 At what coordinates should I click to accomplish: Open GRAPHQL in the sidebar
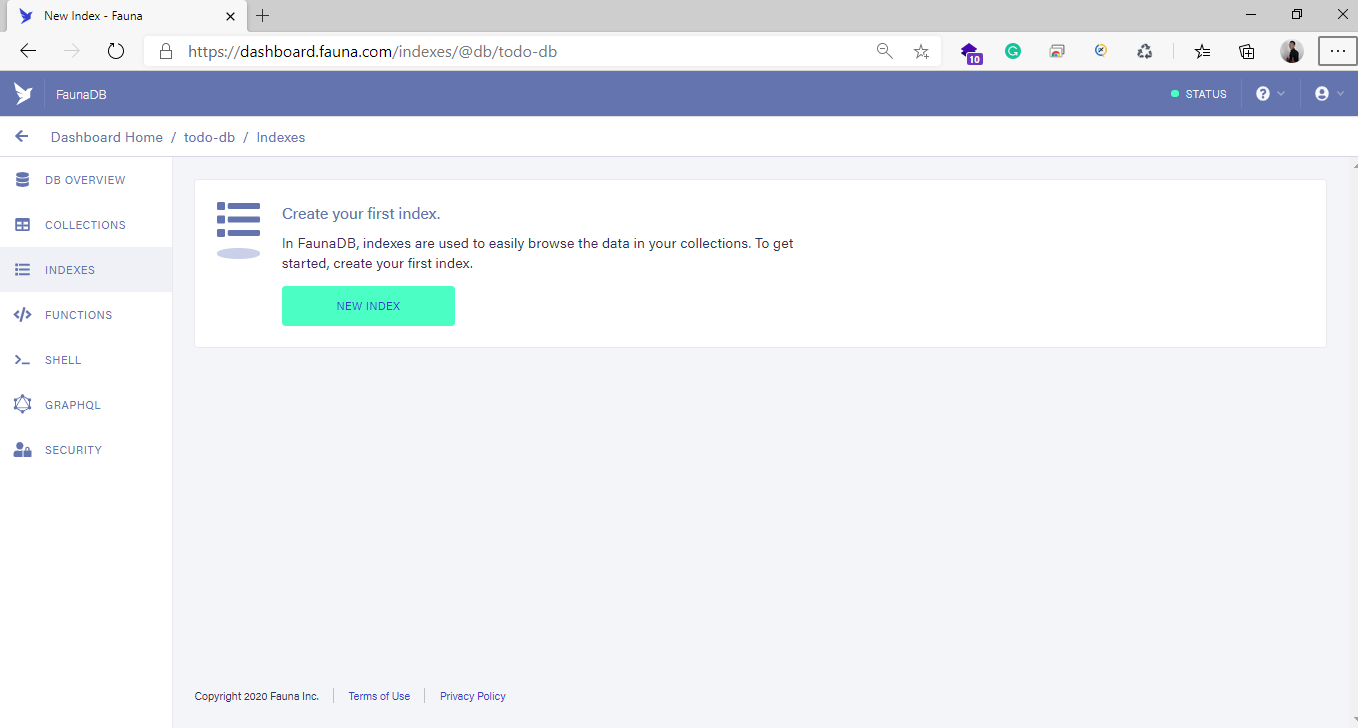click(x=86, y=405)
